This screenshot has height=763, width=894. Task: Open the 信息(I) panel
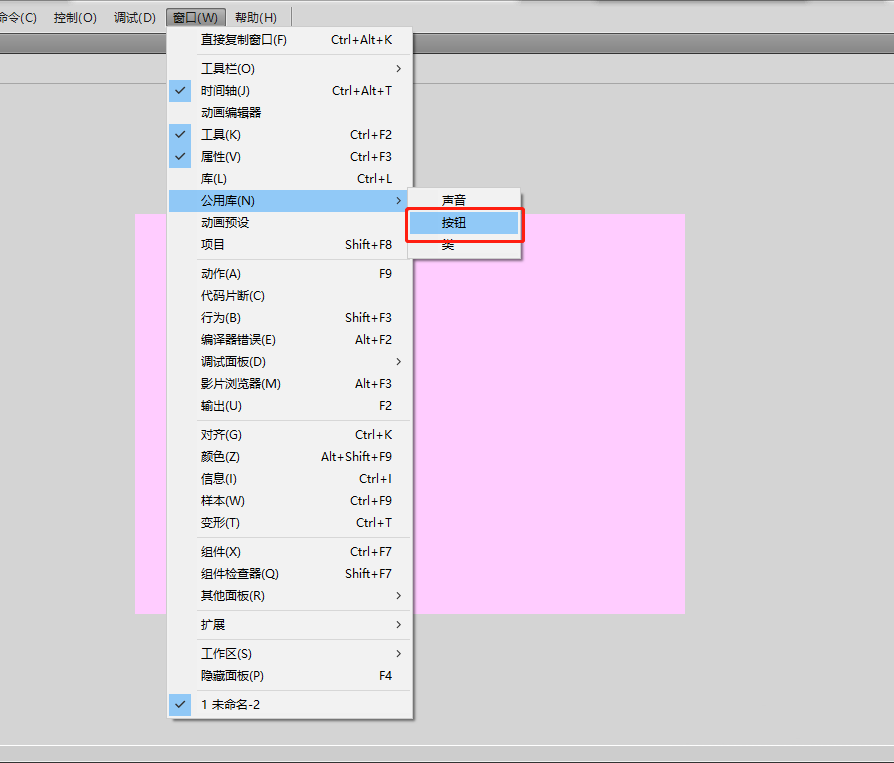pyautogui.click(x=290, y=479)
